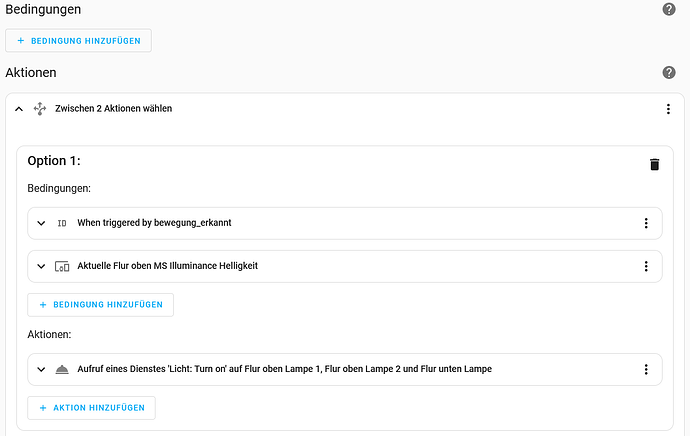Click the Aktion hinzufügen button
This screenshot has height=436, width=690.
92,408
